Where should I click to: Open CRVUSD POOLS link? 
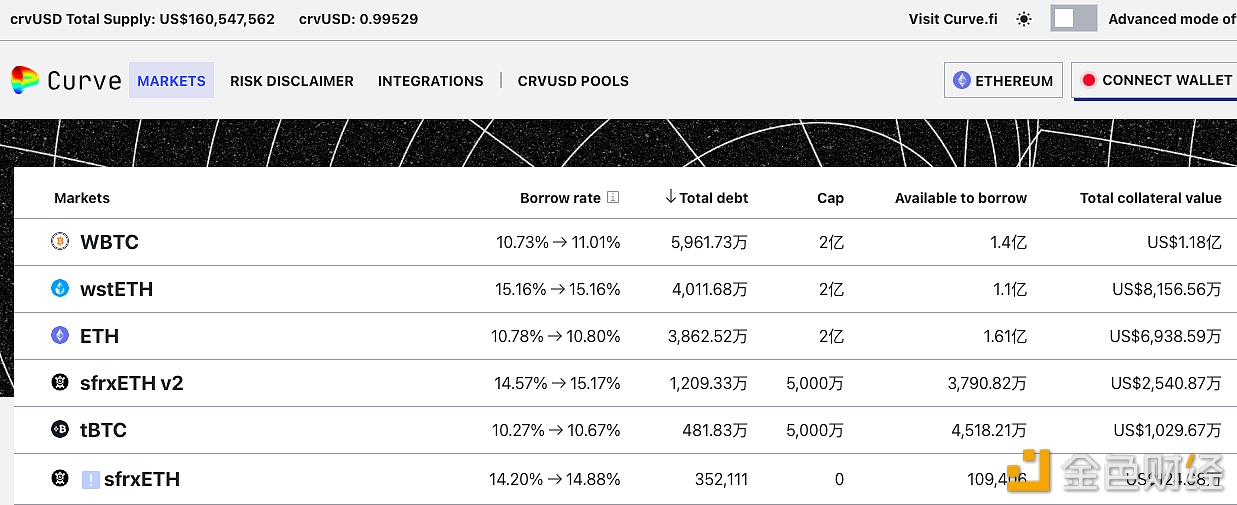[573, 81]
